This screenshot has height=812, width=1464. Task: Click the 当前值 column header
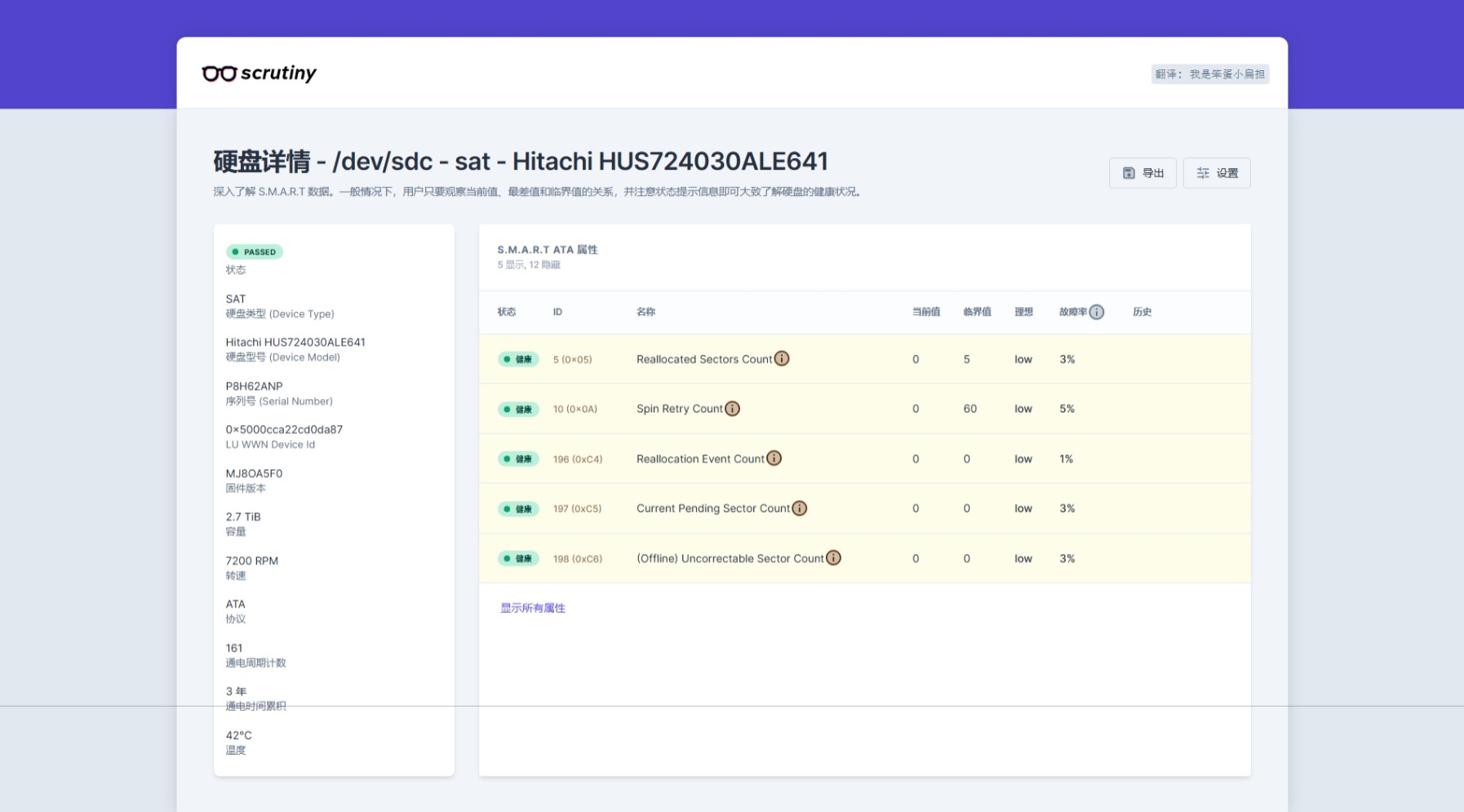tap(925, 312)
